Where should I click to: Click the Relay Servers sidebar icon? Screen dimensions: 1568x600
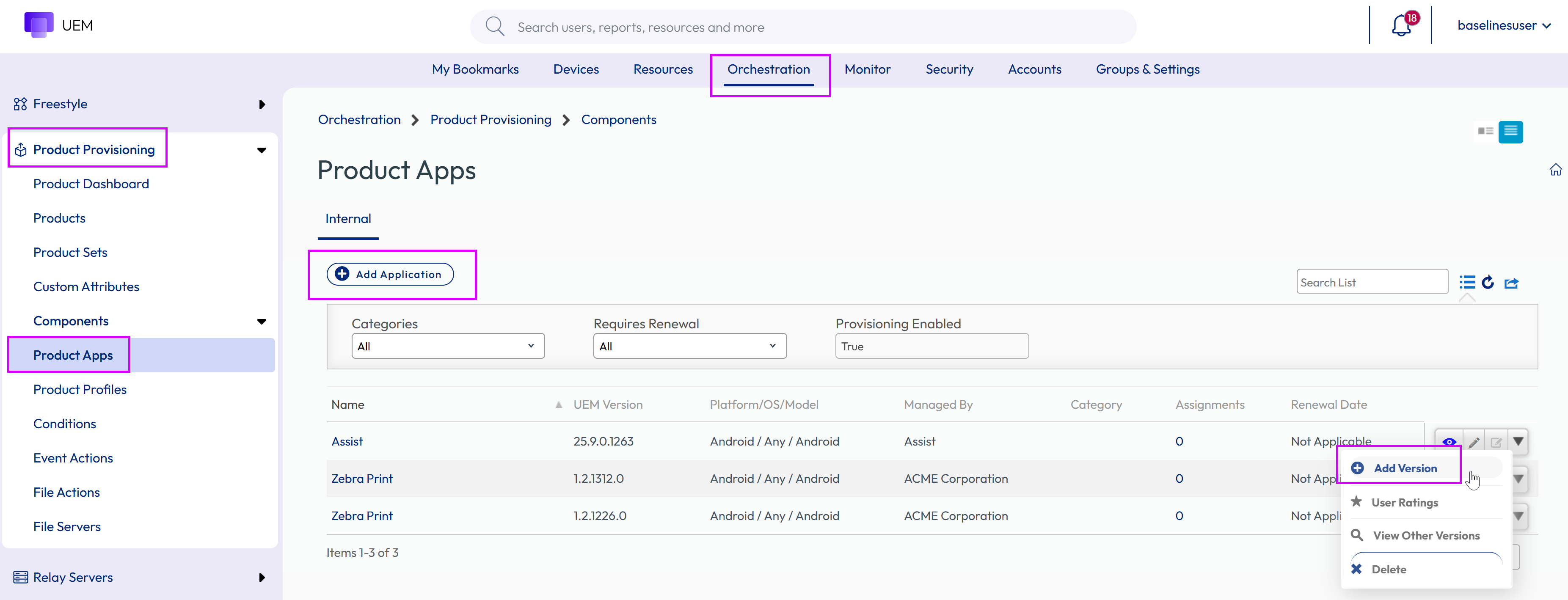click(x=20, y=578)
